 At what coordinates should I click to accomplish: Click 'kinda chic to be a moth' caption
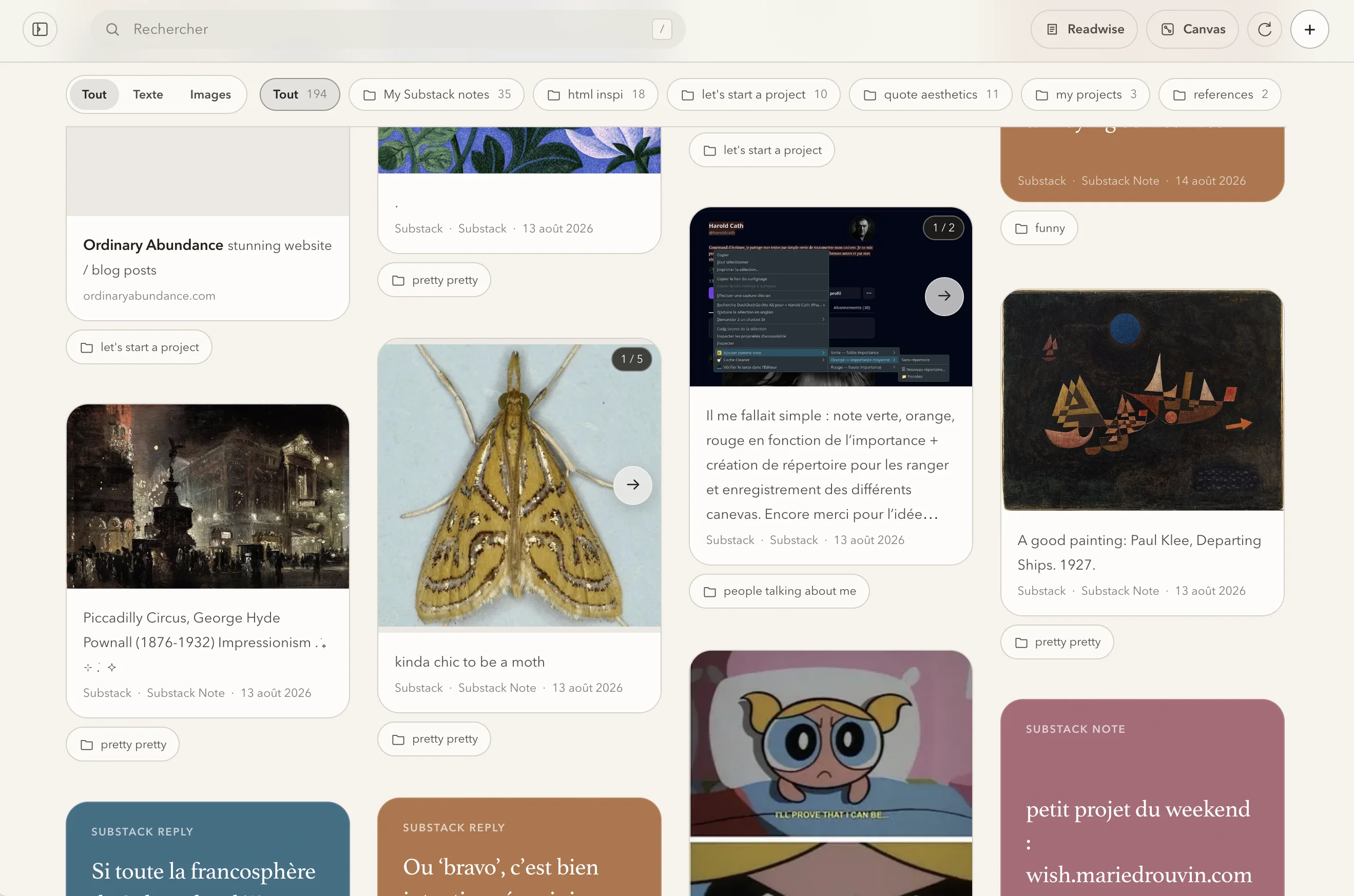470,661
